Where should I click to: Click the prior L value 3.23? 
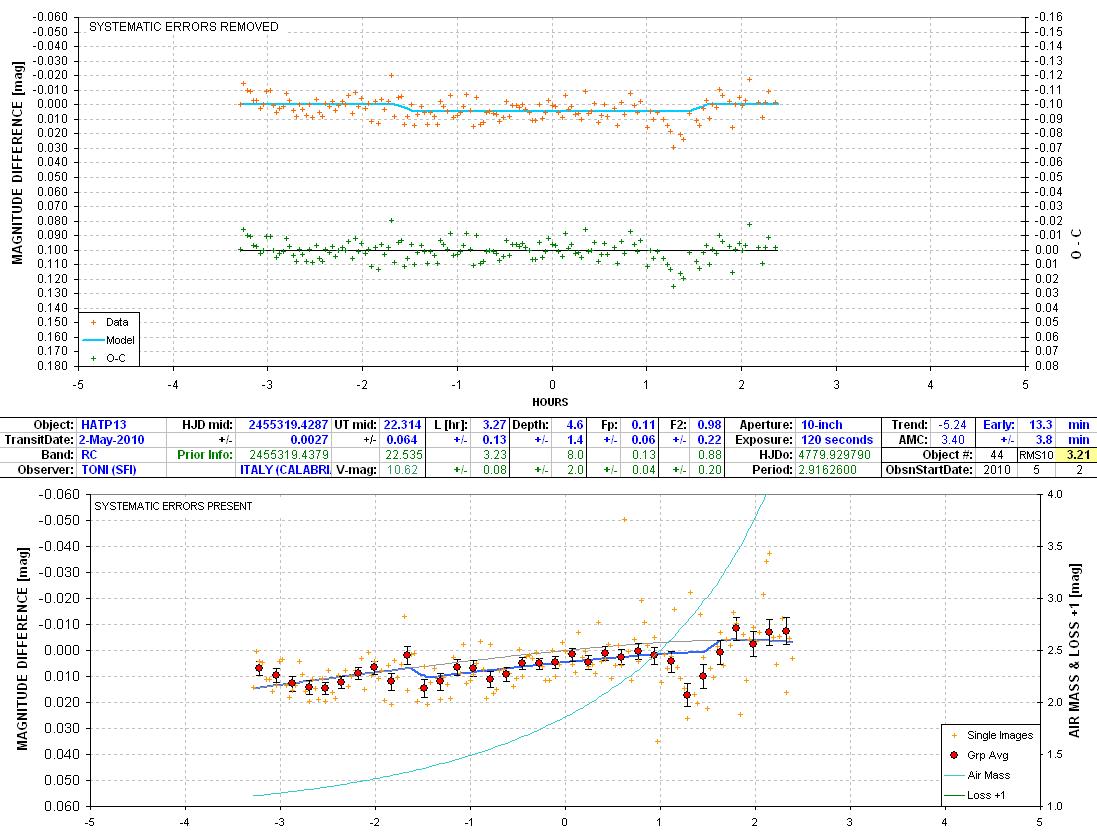[495, 455]
